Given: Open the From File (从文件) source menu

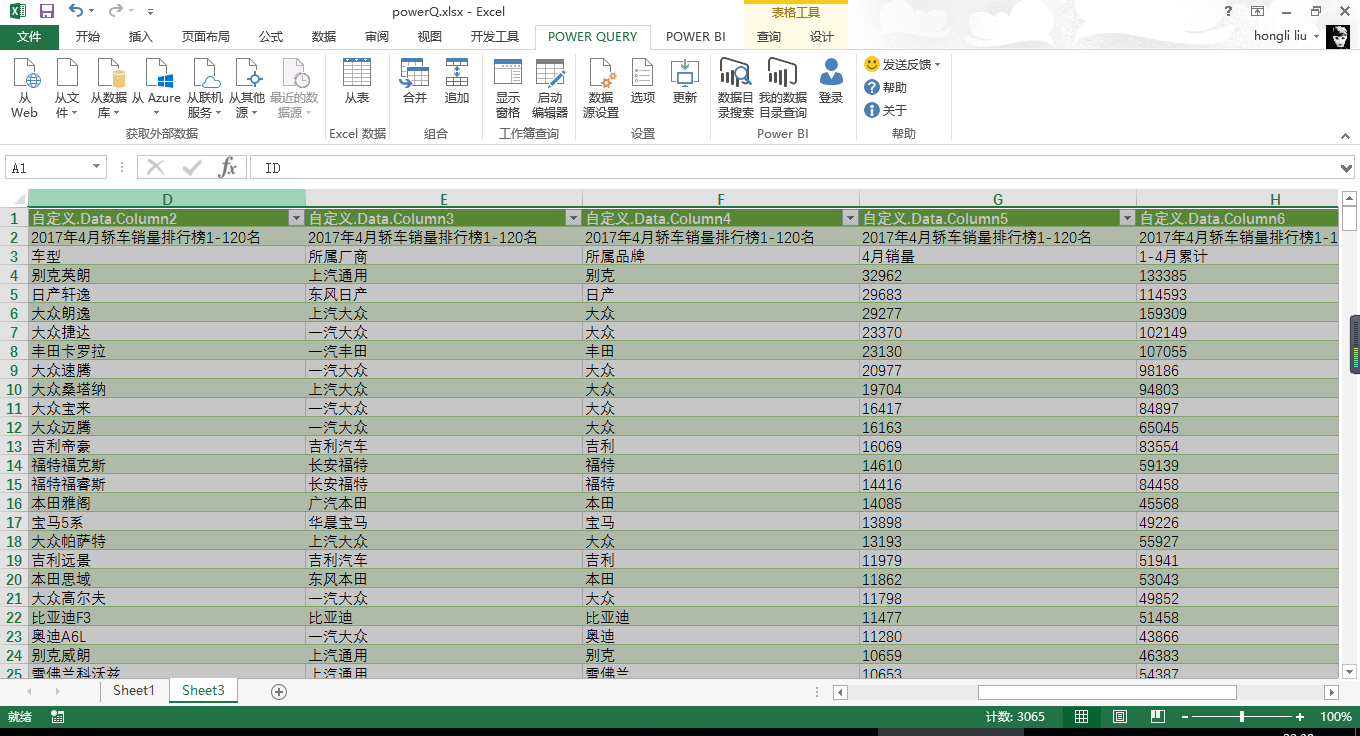Looking at the screenshot, I should point(67,88).
